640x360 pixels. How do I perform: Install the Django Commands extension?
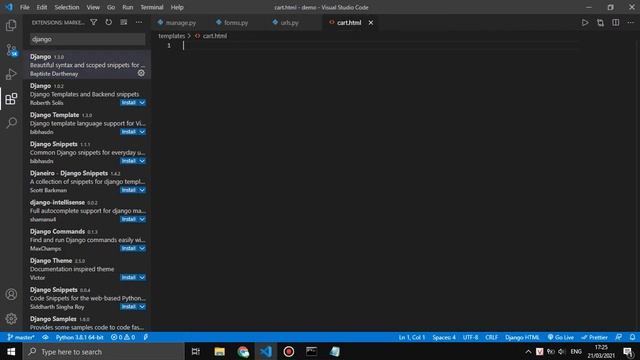[129, 248]
